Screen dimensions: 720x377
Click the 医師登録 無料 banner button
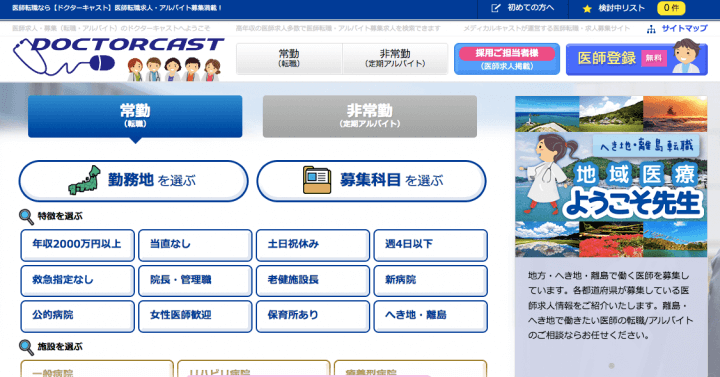[x=637, y=59]
